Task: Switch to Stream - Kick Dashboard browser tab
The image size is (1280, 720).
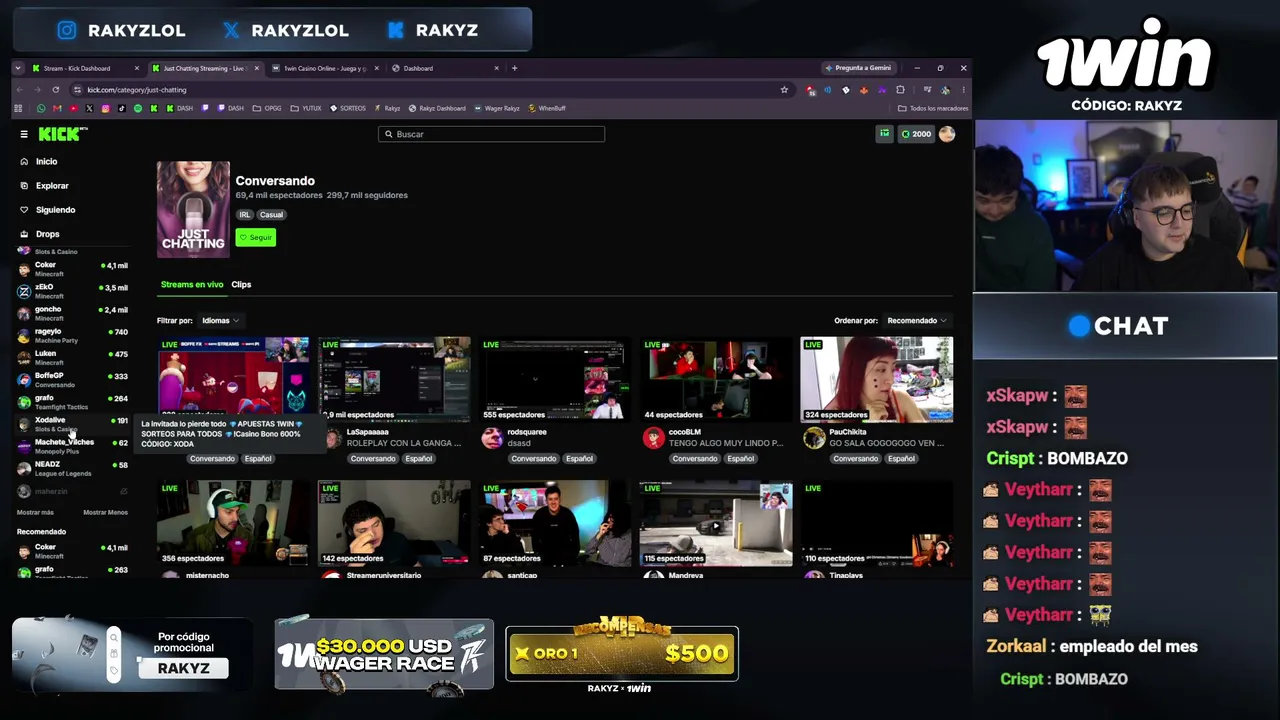Action: point(86,68)
